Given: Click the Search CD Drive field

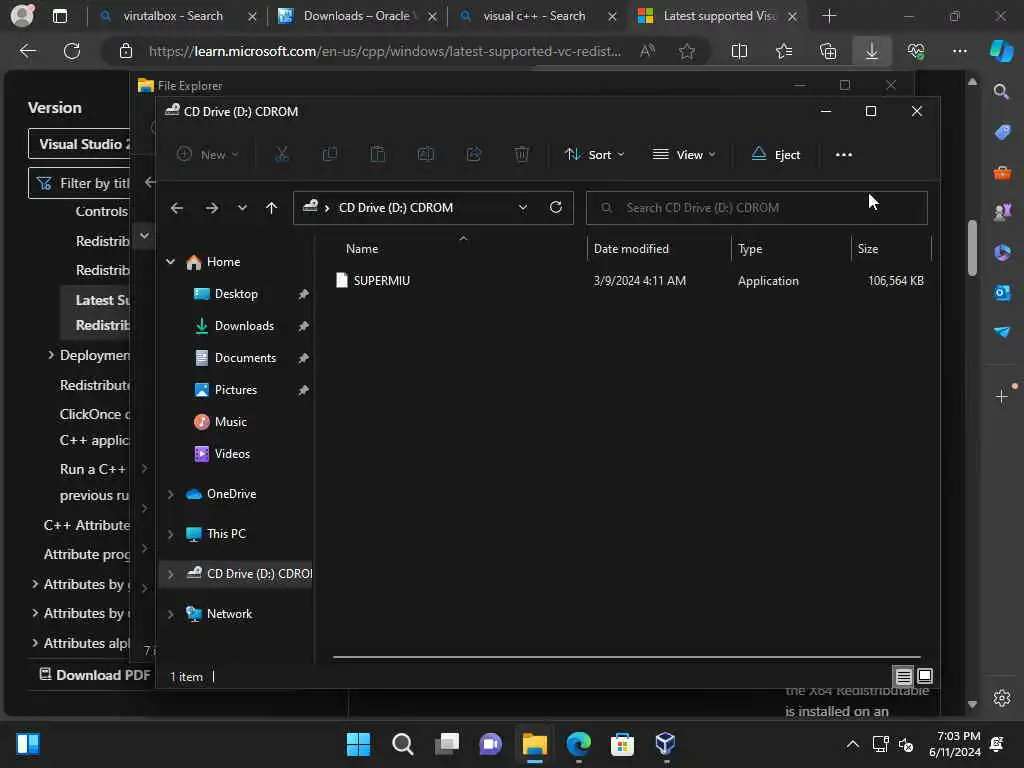Looking at the screenshot, I should click(x=756, y=208).
